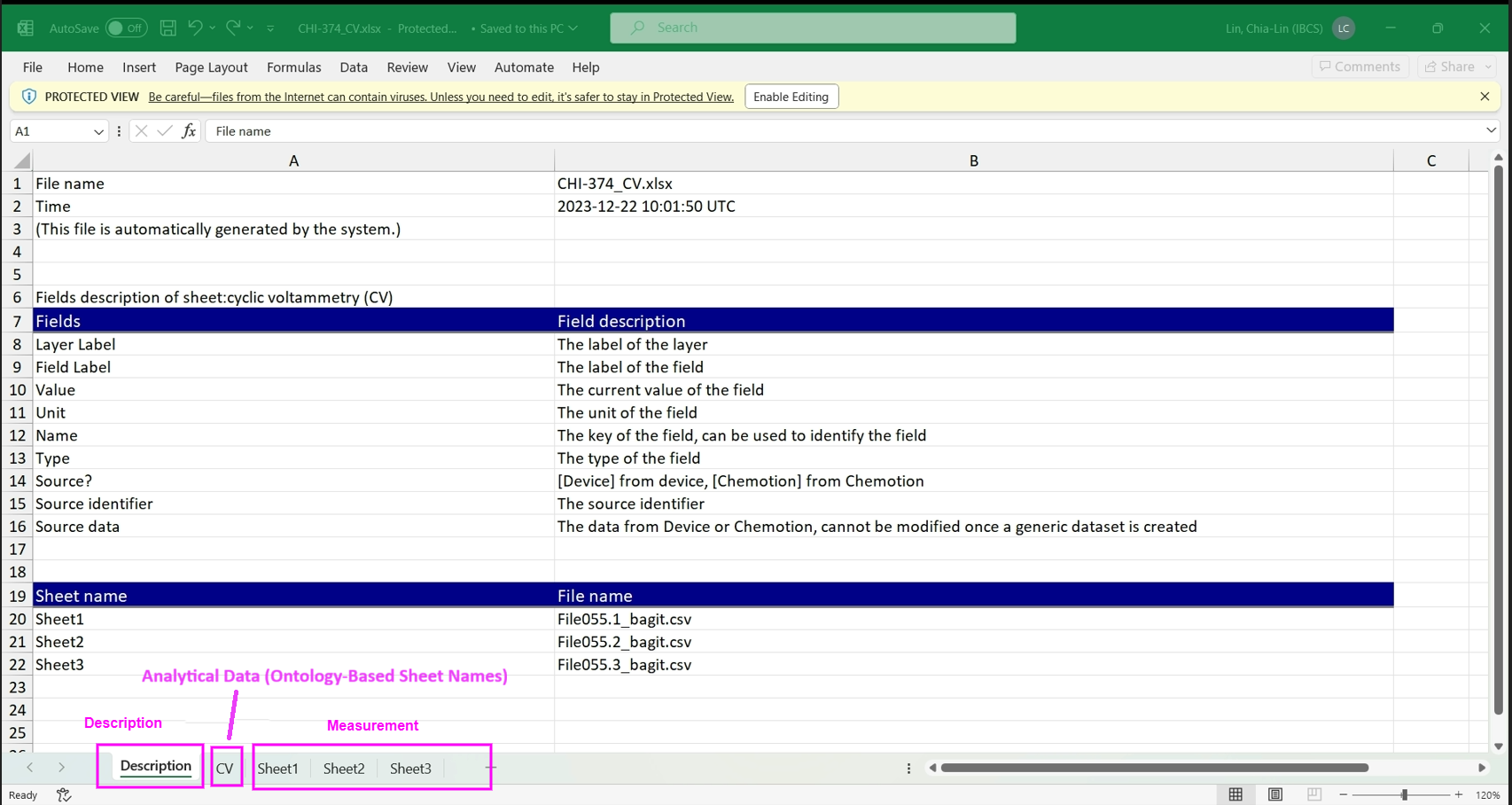
Task: Open Insert Function with the fx icon
Action: click(188, 130)
